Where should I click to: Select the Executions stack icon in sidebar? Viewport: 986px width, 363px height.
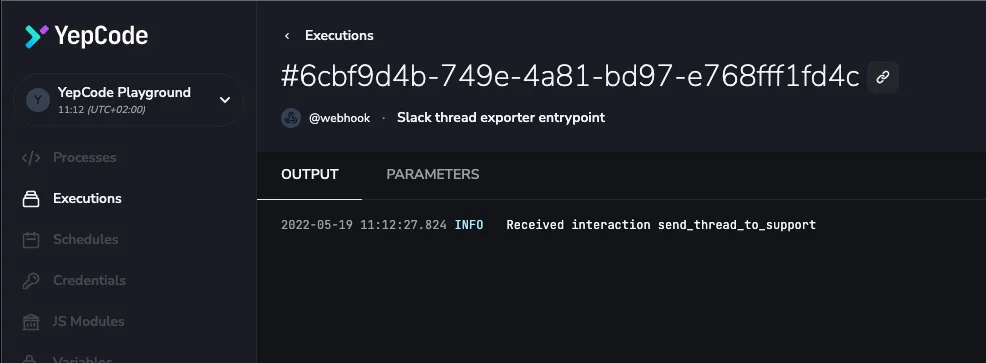click(31, 199)
